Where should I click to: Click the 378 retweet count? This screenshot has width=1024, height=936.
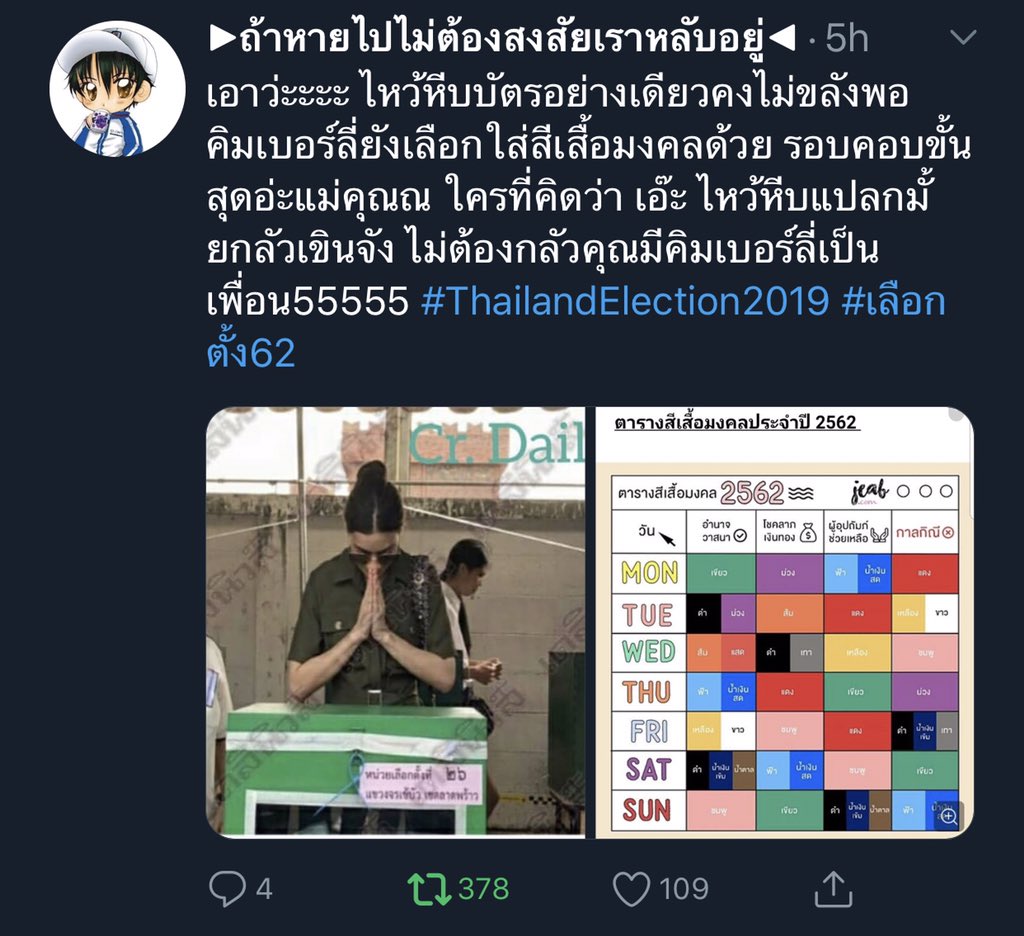(x=483, y=889)
